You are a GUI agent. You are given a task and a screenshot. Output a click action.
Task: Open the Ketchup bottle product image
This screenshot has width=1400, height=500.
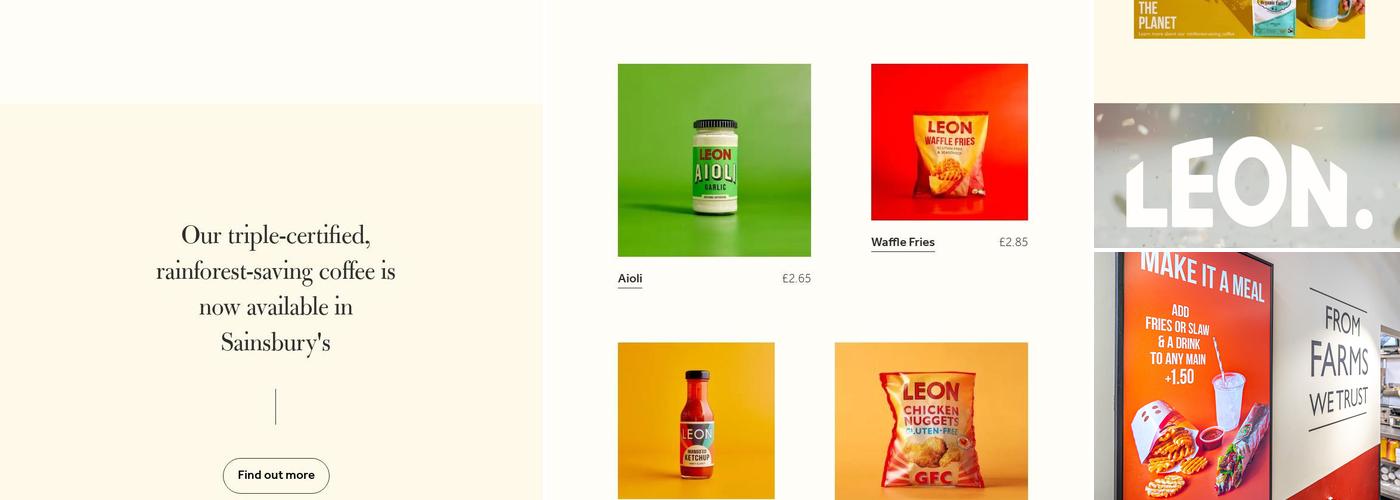point(696,421)
